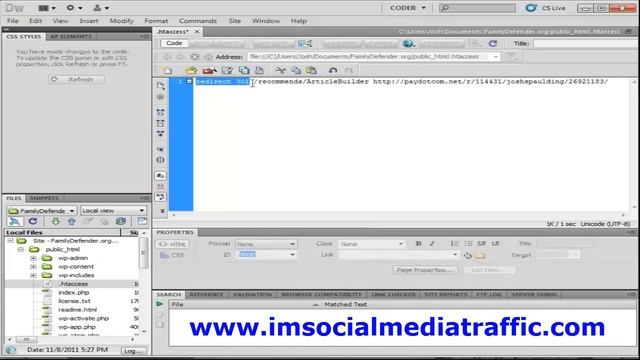Screen dimensions: 640x360
Task: Click the Open file folder icon
Action: coord(191,70)
